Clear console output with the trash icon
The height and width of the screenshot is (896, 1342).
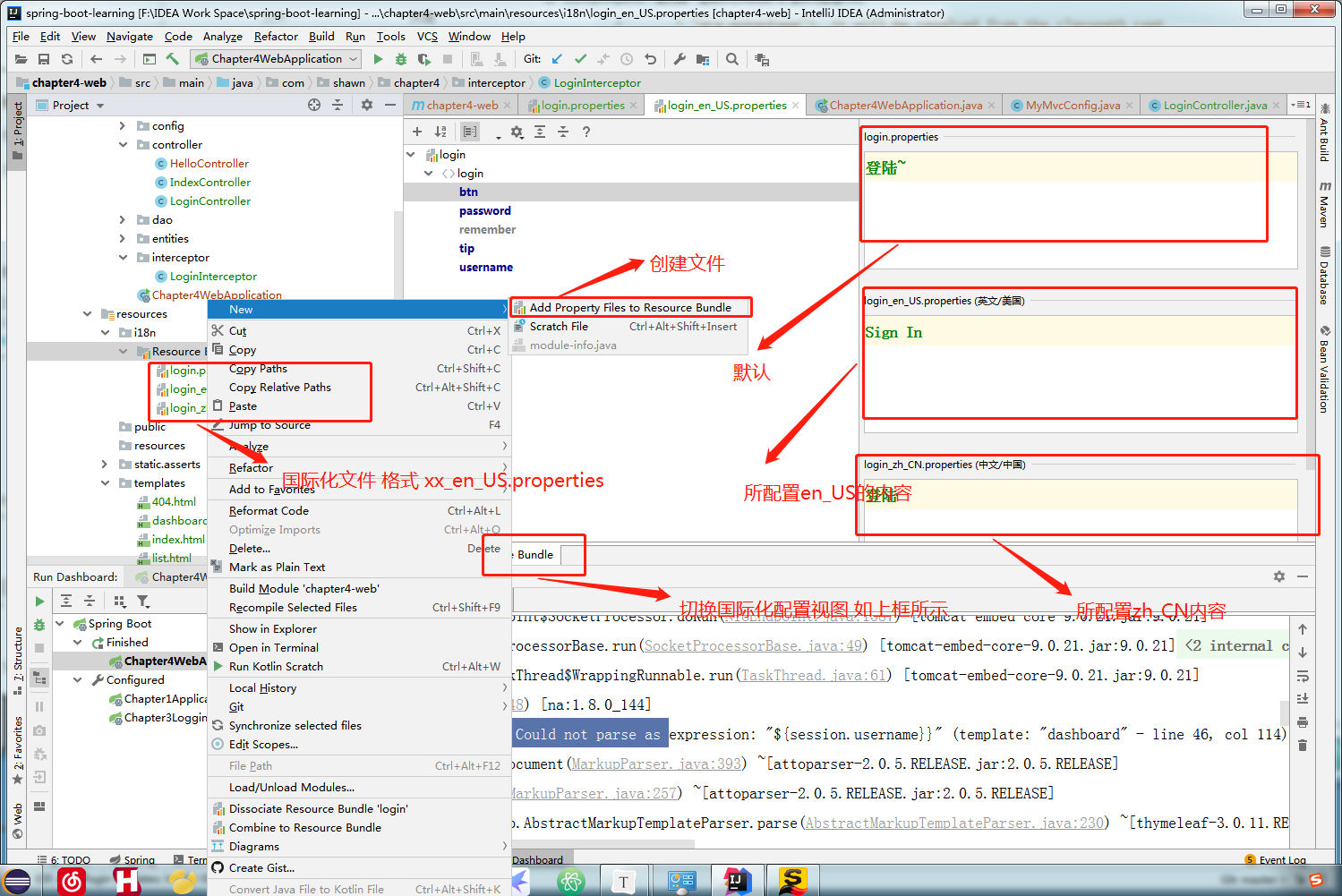pos(1303,745)
